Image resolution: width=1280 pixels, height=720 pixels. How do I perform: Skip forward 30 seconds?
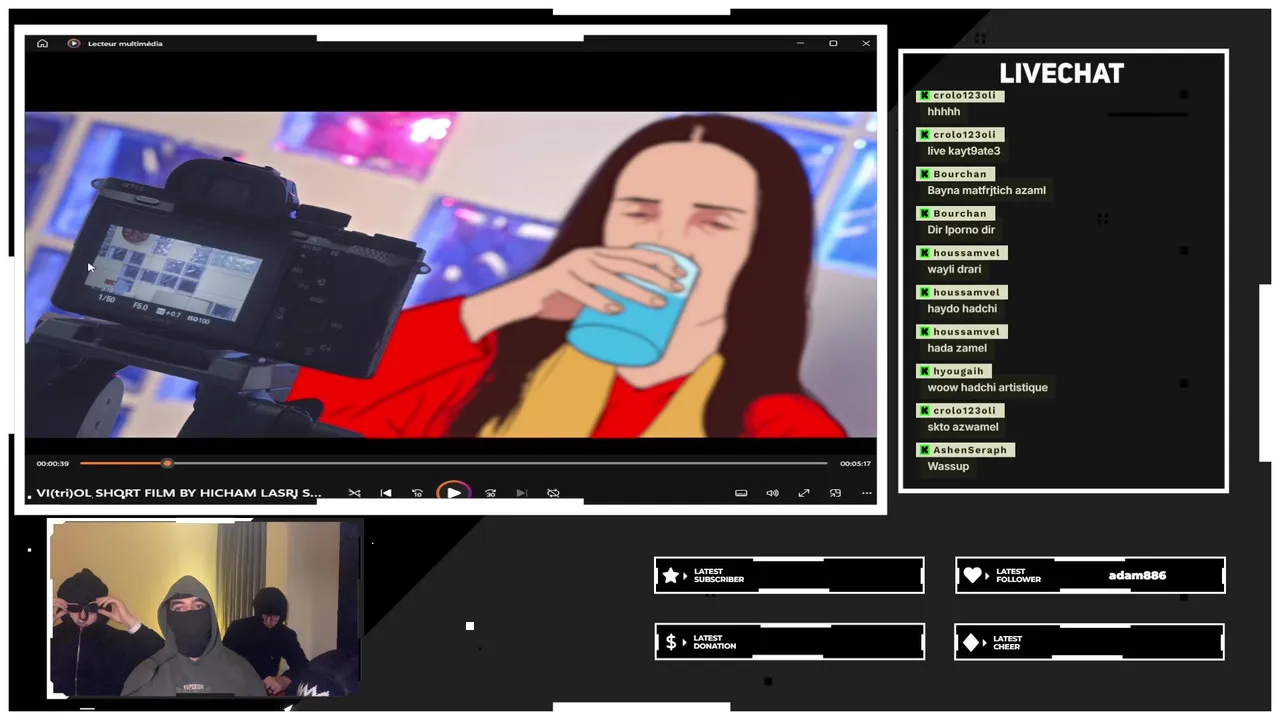click(x=490, y=493)
